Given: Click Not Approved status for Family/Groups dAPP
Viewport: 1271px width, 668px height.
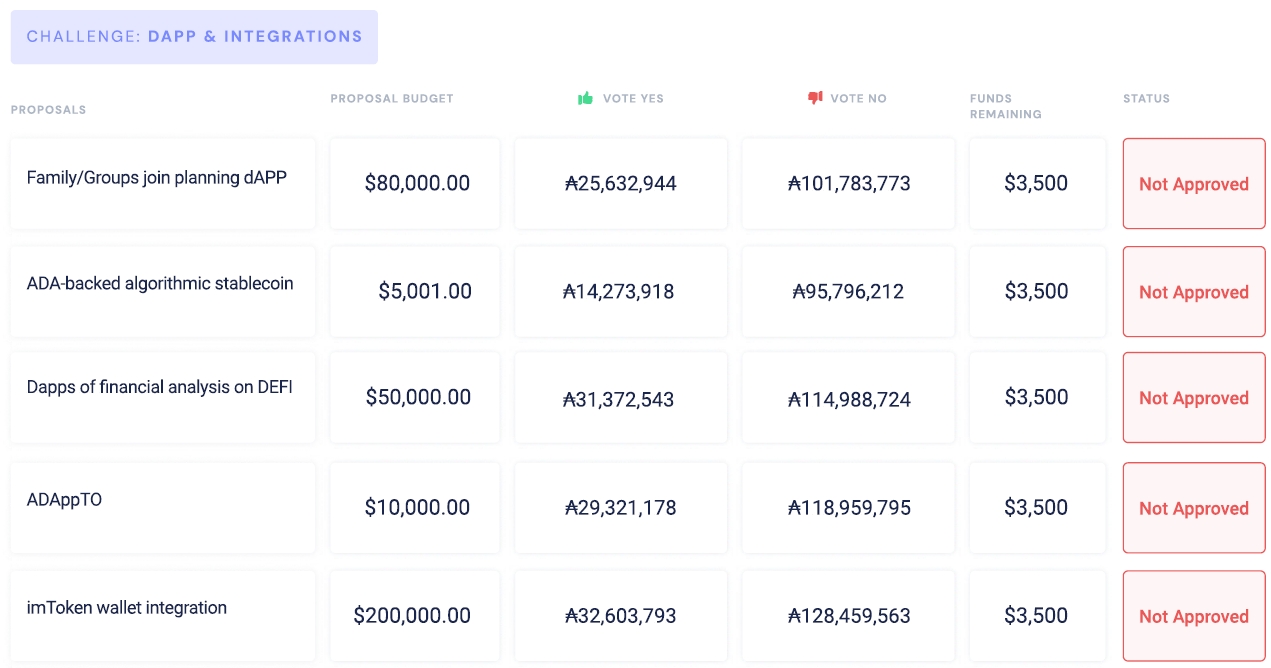Looking at the screenshot, I should pos(1194,184).
